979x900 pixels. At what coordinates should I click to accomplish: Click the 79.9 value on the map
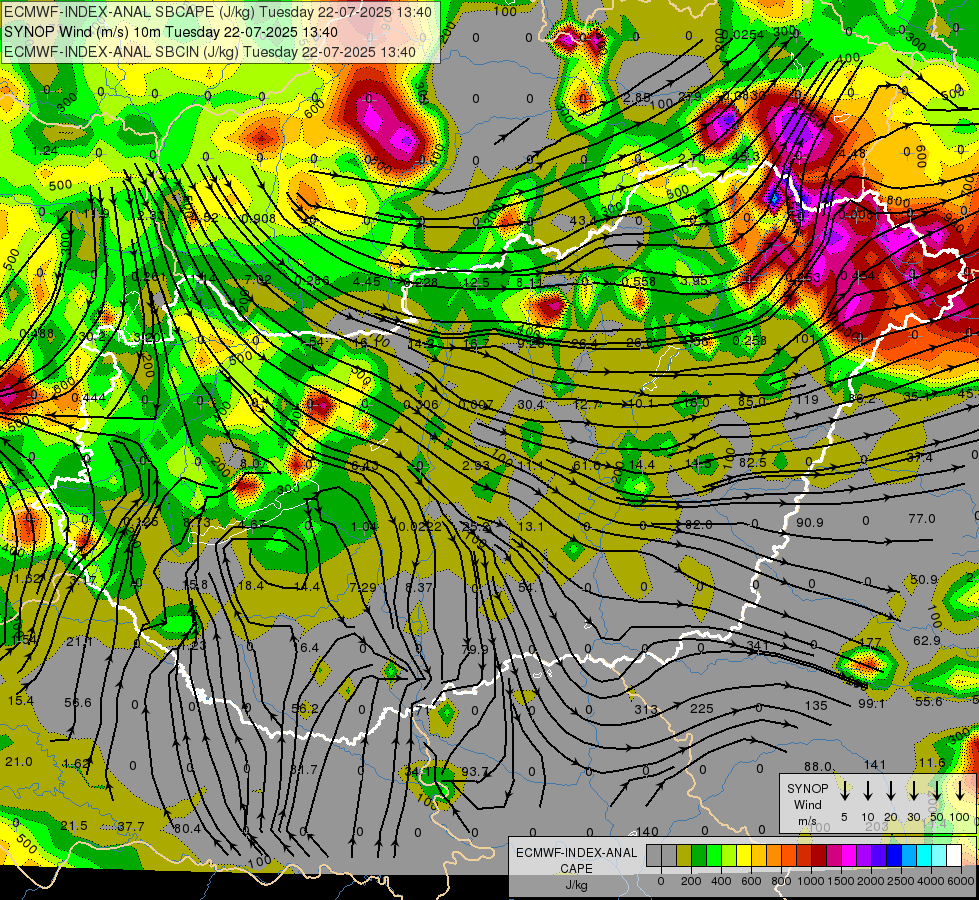(x=475, y=650)
